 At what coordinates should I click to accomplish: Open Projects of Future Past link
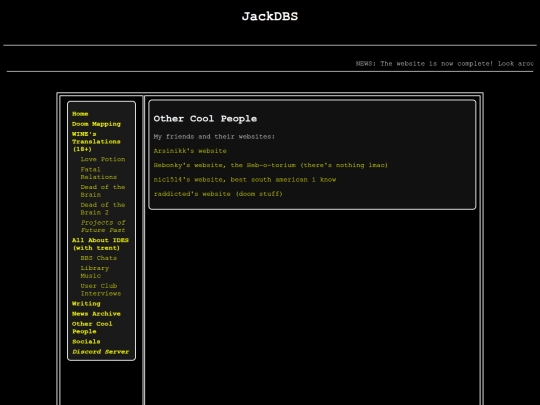click(x=103, y=226)
